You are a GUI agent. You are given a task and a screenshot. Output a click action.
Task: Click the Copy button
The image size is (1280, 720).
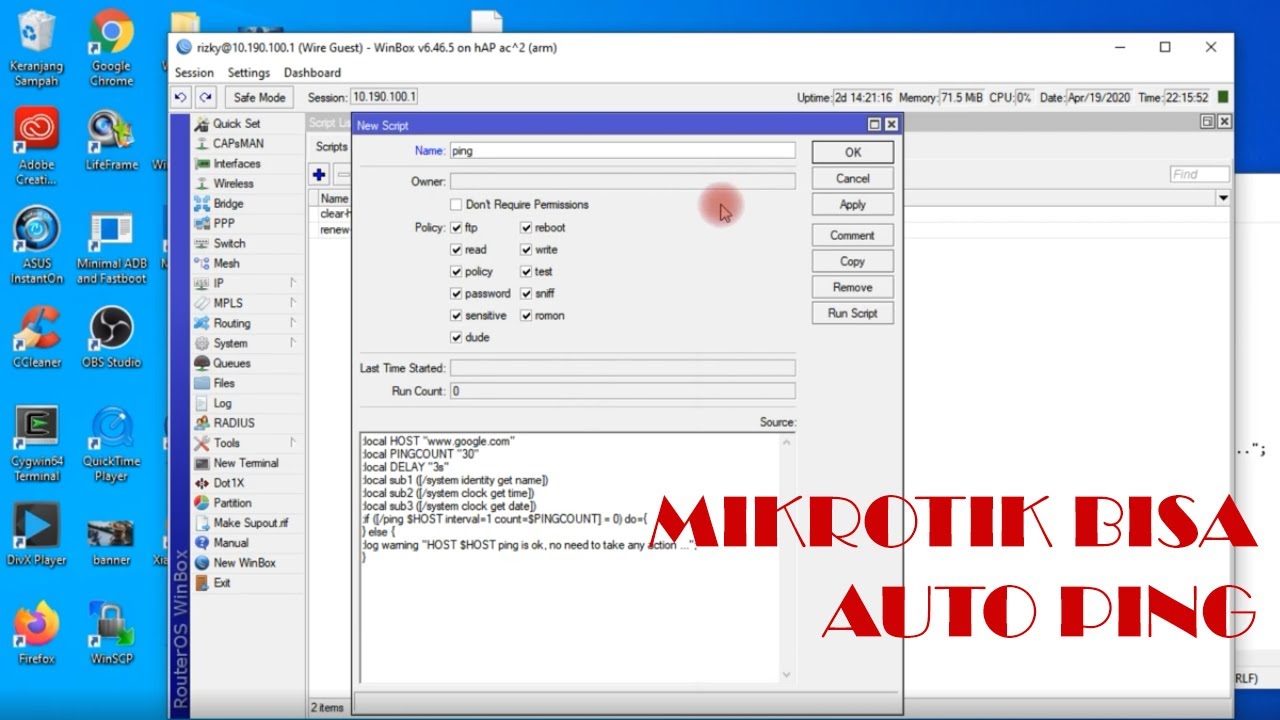853,261
